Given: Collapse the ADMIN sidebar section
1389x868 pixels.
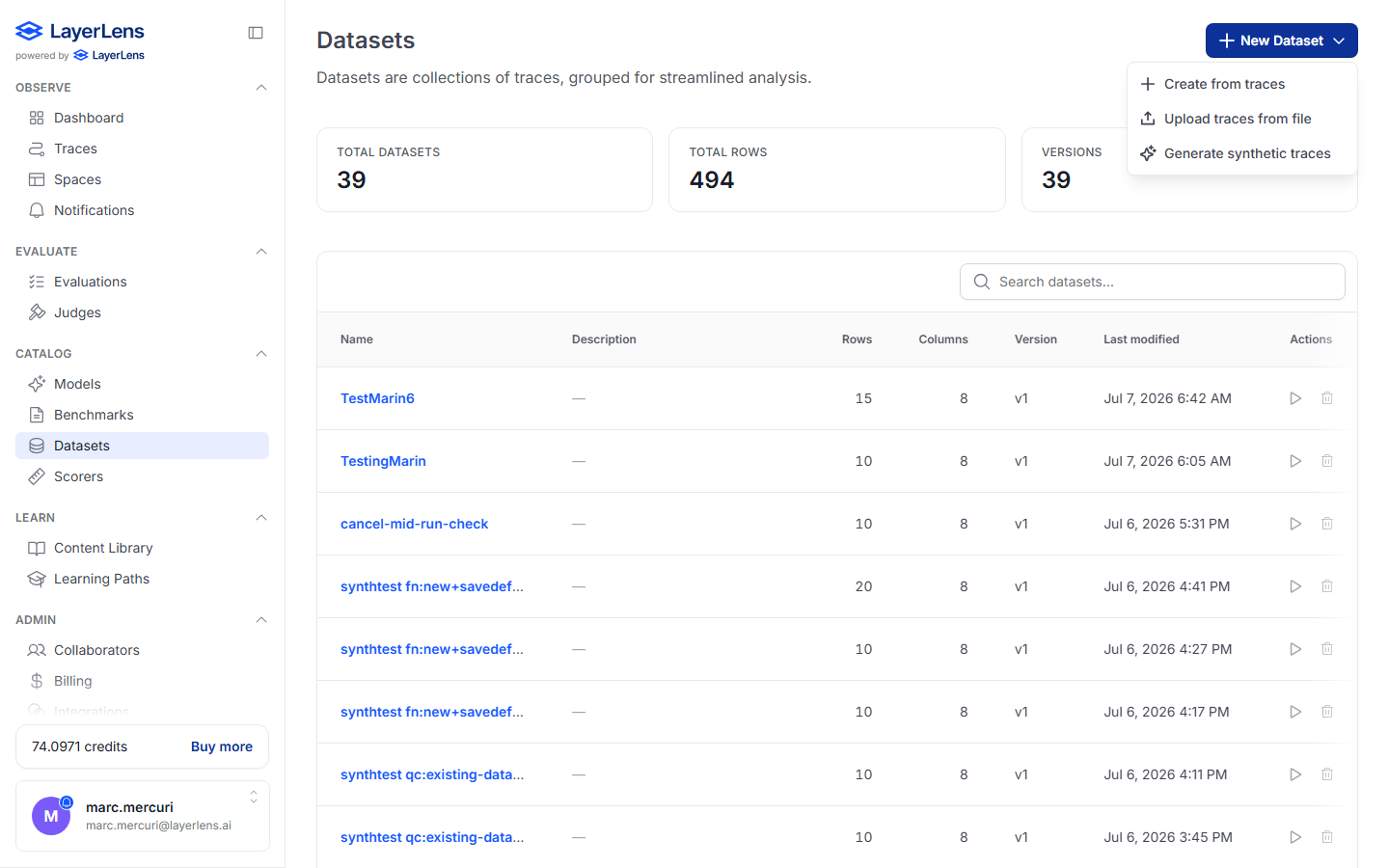Looking at the screenshot, I should (260, 620).
